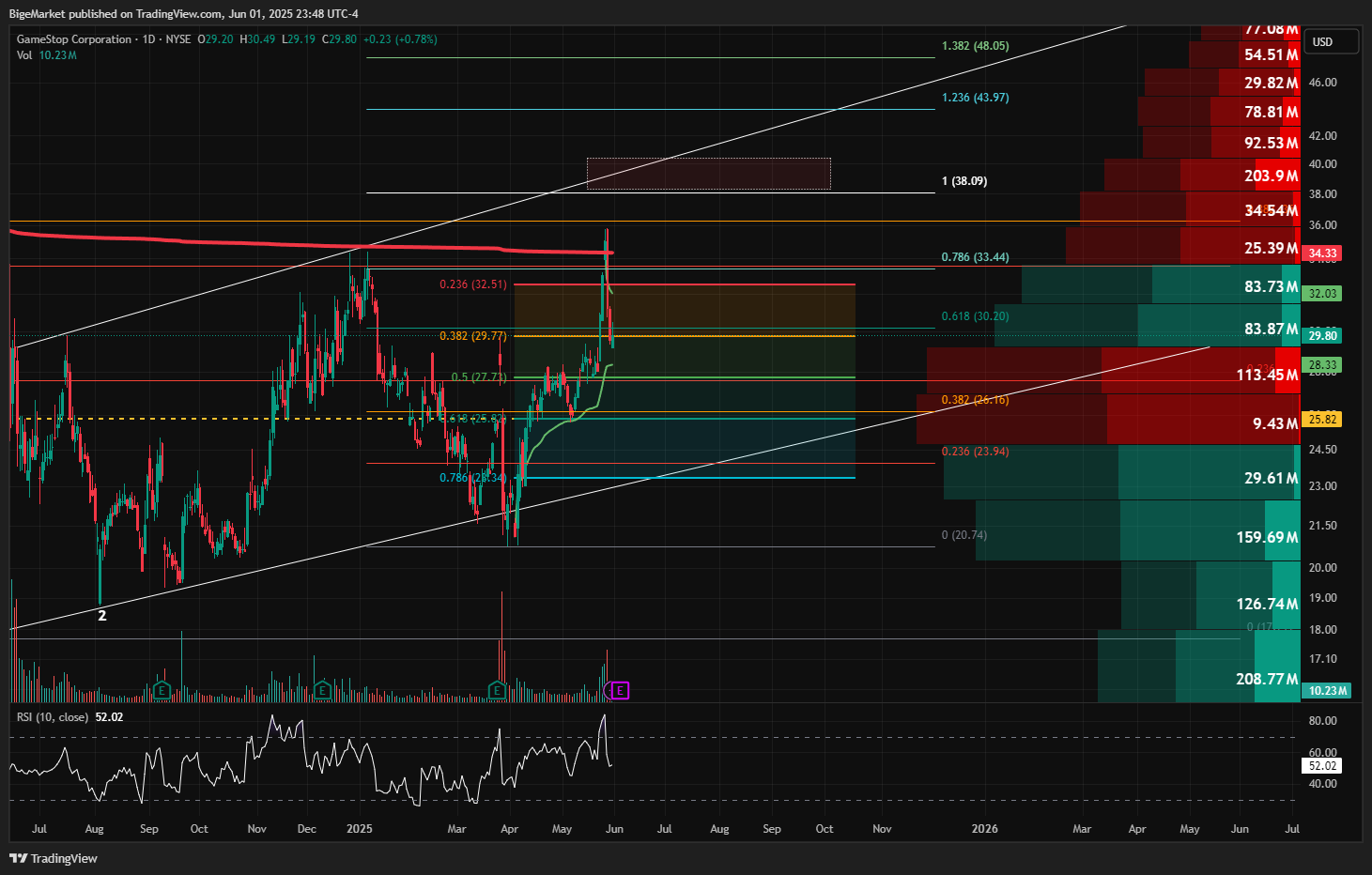Image resolution: width=1372 pixels, height=875 pixels.
Task: Click the 208.77 M volume profile row
Action: click(1199, 667)
